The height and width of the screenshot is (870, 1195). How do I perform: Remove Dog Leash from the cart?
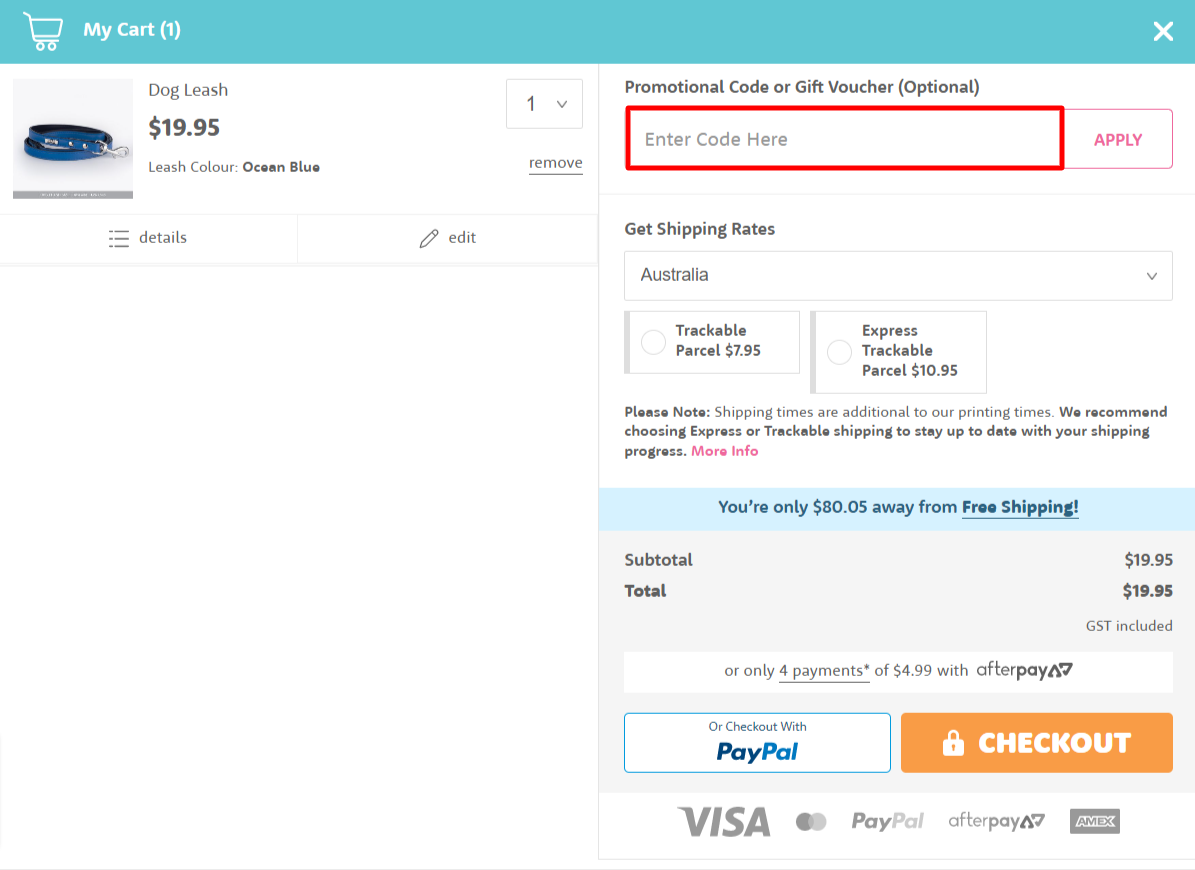pyautogui.click(x=555, y=163)
